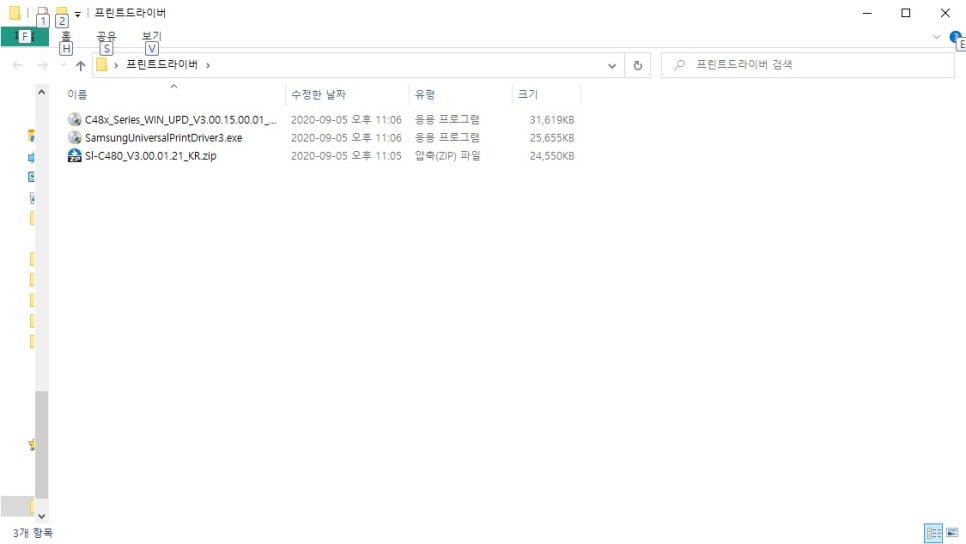Click the search magnifier icon
Viewport: 966px width, 544px height.
(679, 65)
